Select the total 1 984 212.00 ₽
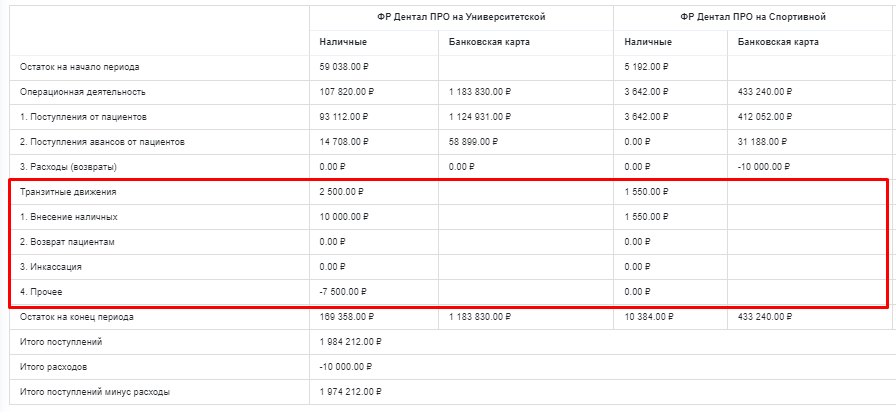Viewport: 896px width, 412px height. [x=350, y=342]
